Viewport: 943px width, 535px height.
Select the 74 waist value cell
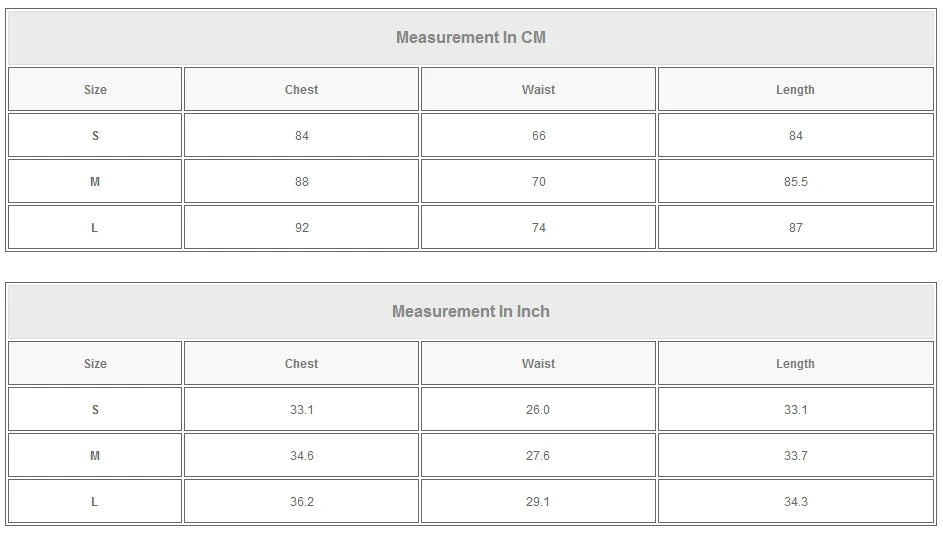(538, 228)
